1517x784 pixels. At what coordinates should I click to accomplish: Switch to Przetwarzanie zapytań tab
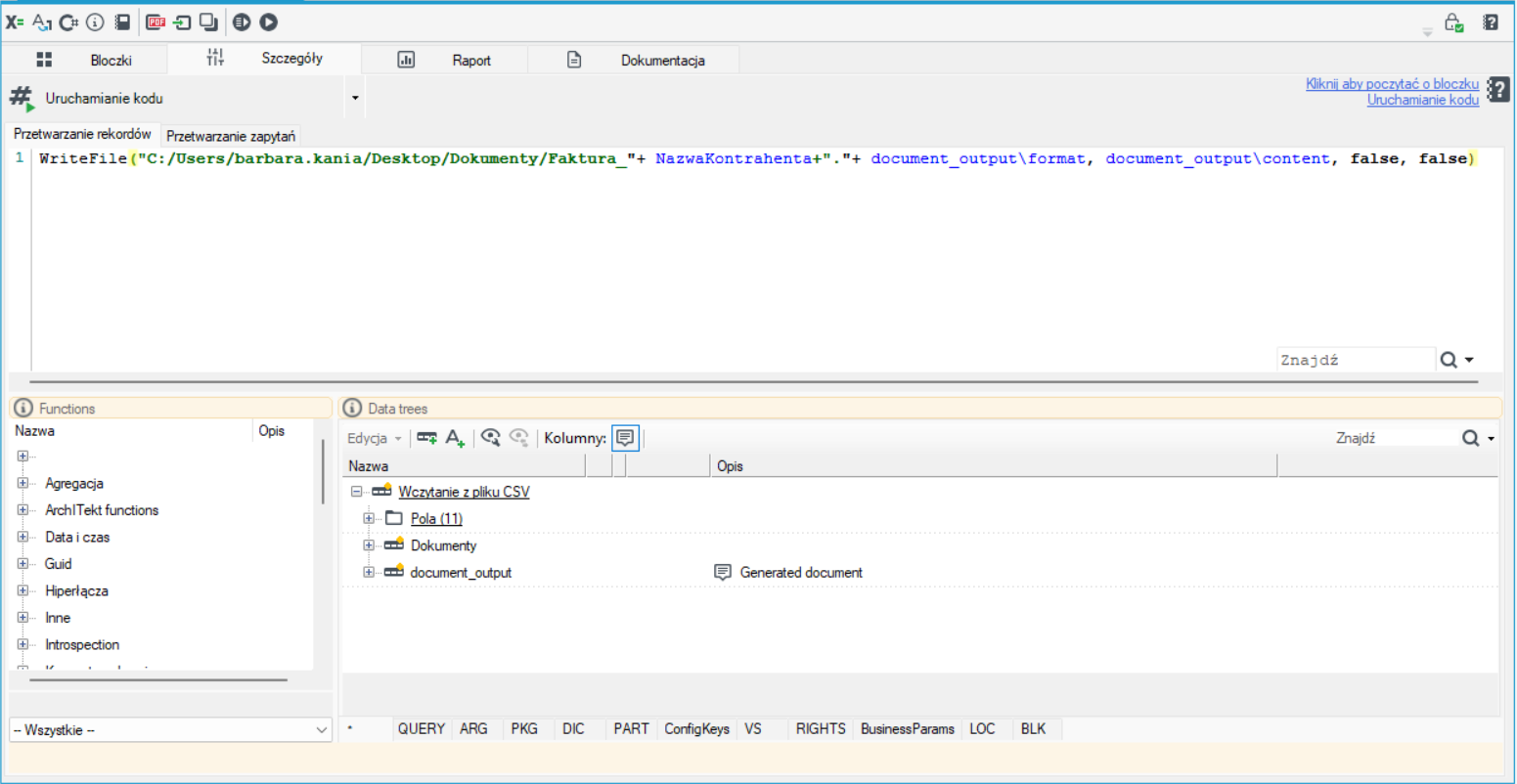click(x=231, y=136)
